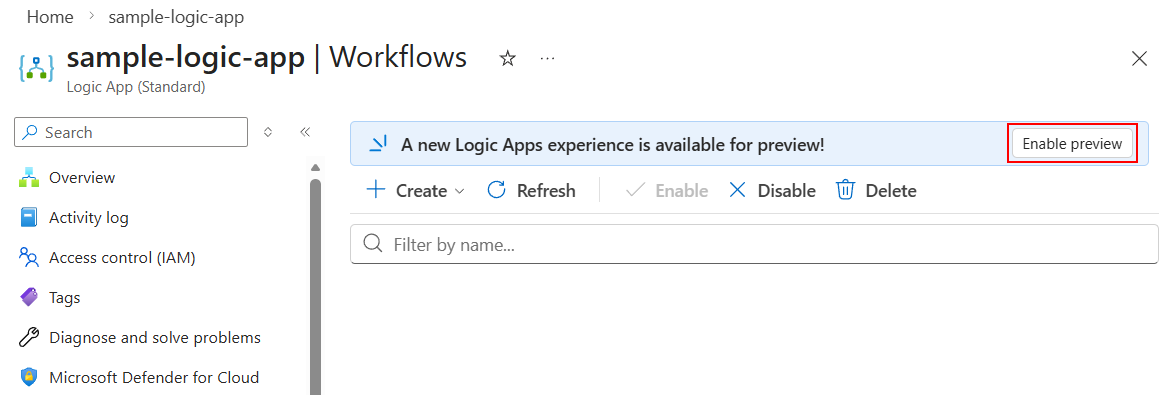
Task: Click the Home breadcrumb link
Action: (x=50, y=16)
